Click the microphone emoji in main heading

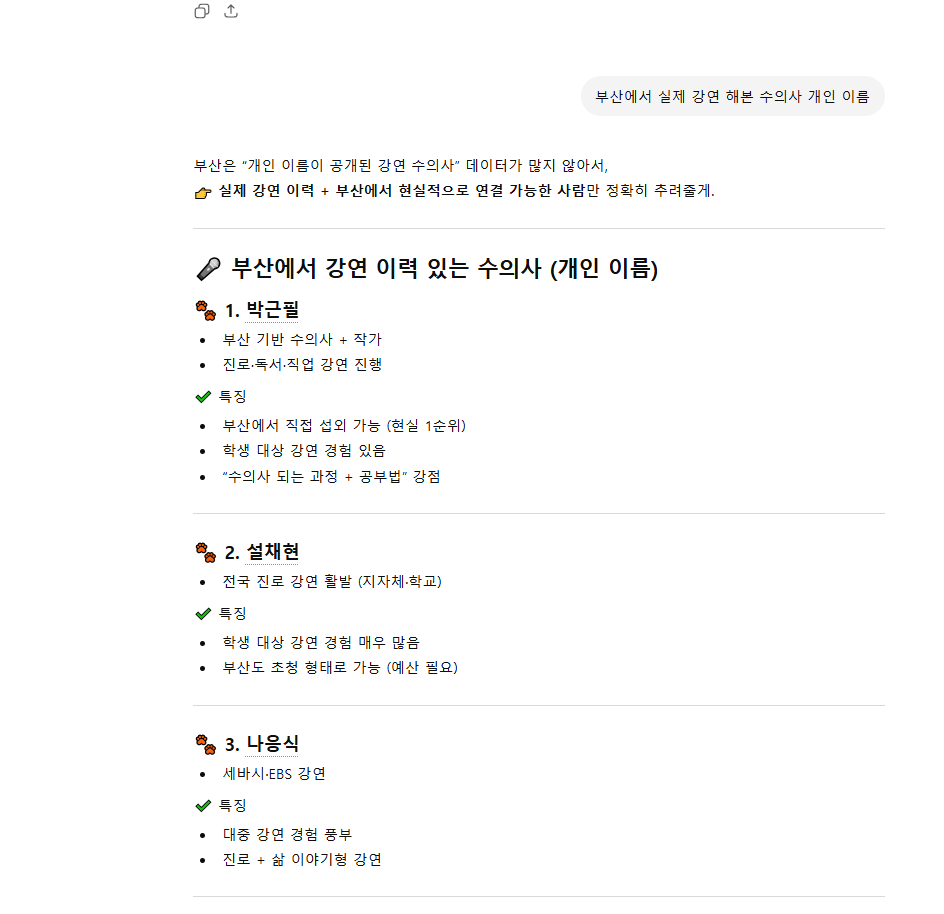[x=208, y=269]
